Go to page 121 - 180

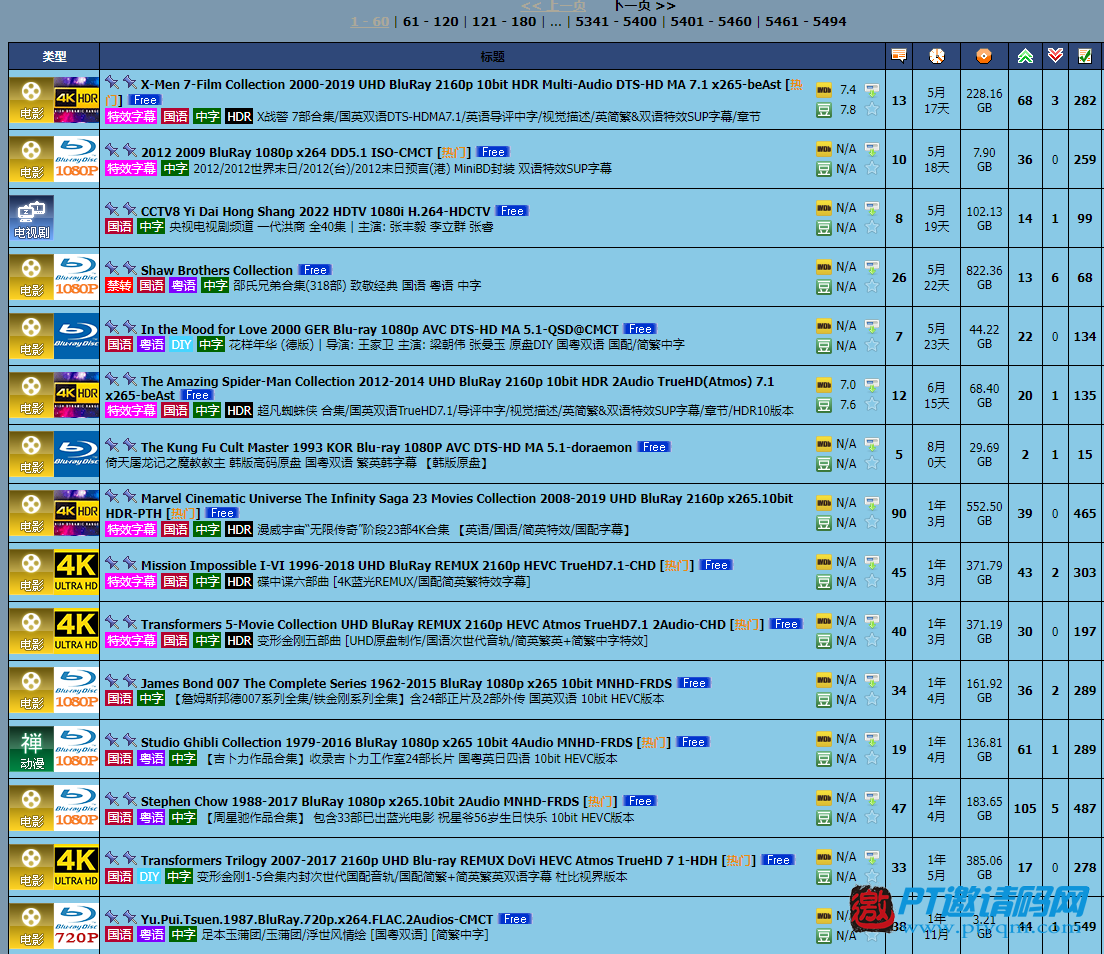[x=504, y=22]
